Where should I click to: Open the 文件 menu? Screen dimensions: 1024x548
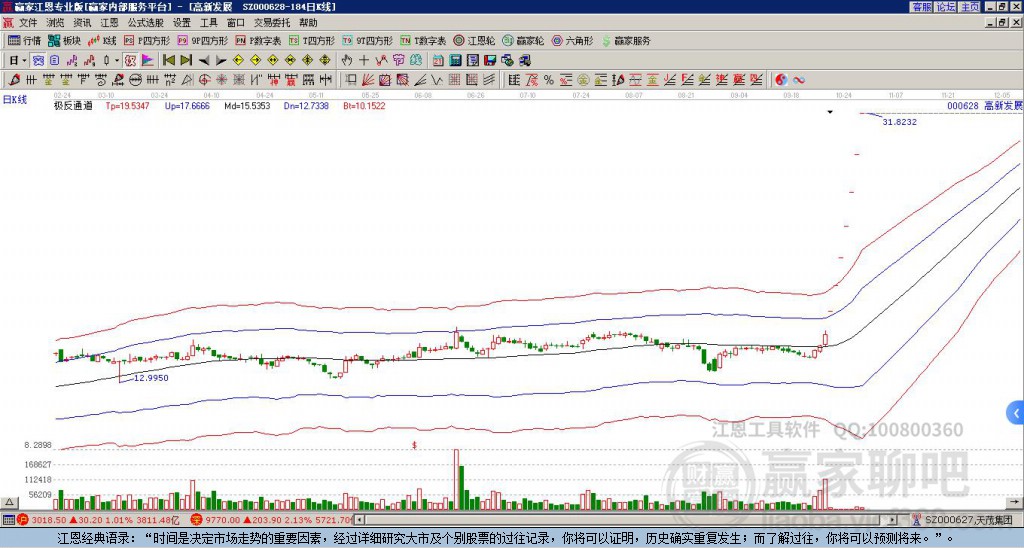[28, 23]
